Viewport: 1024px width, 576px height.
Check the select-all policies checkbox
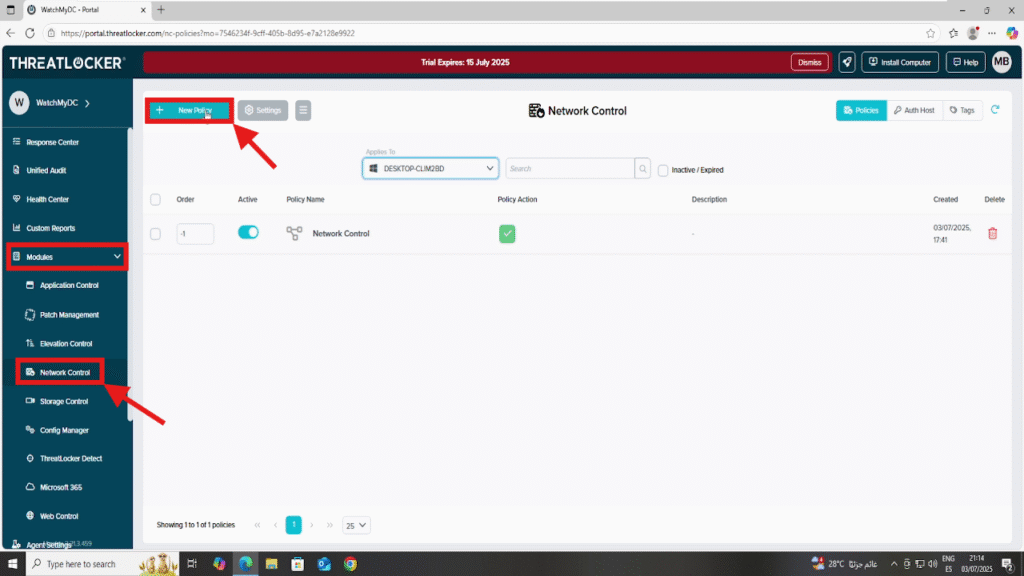point(155,199)
